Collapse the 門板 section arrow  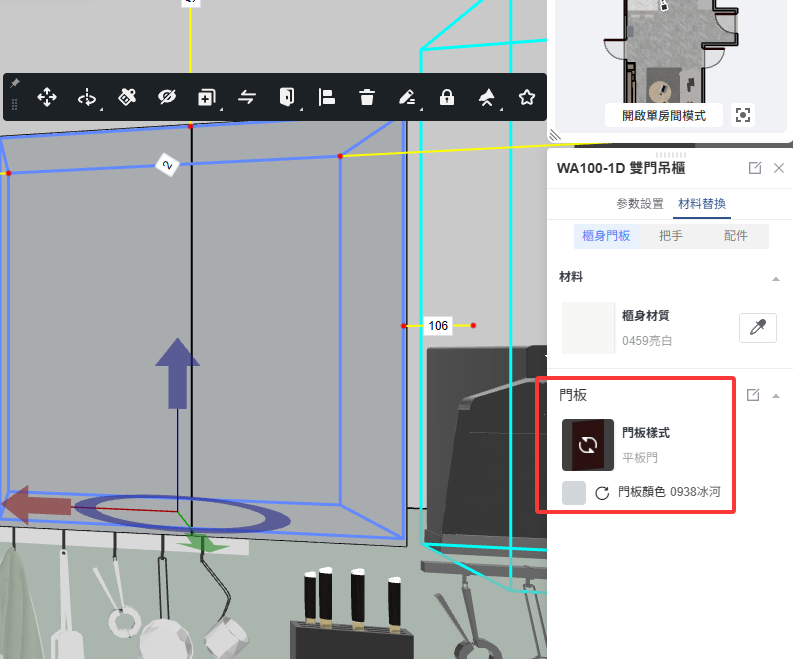776,396
